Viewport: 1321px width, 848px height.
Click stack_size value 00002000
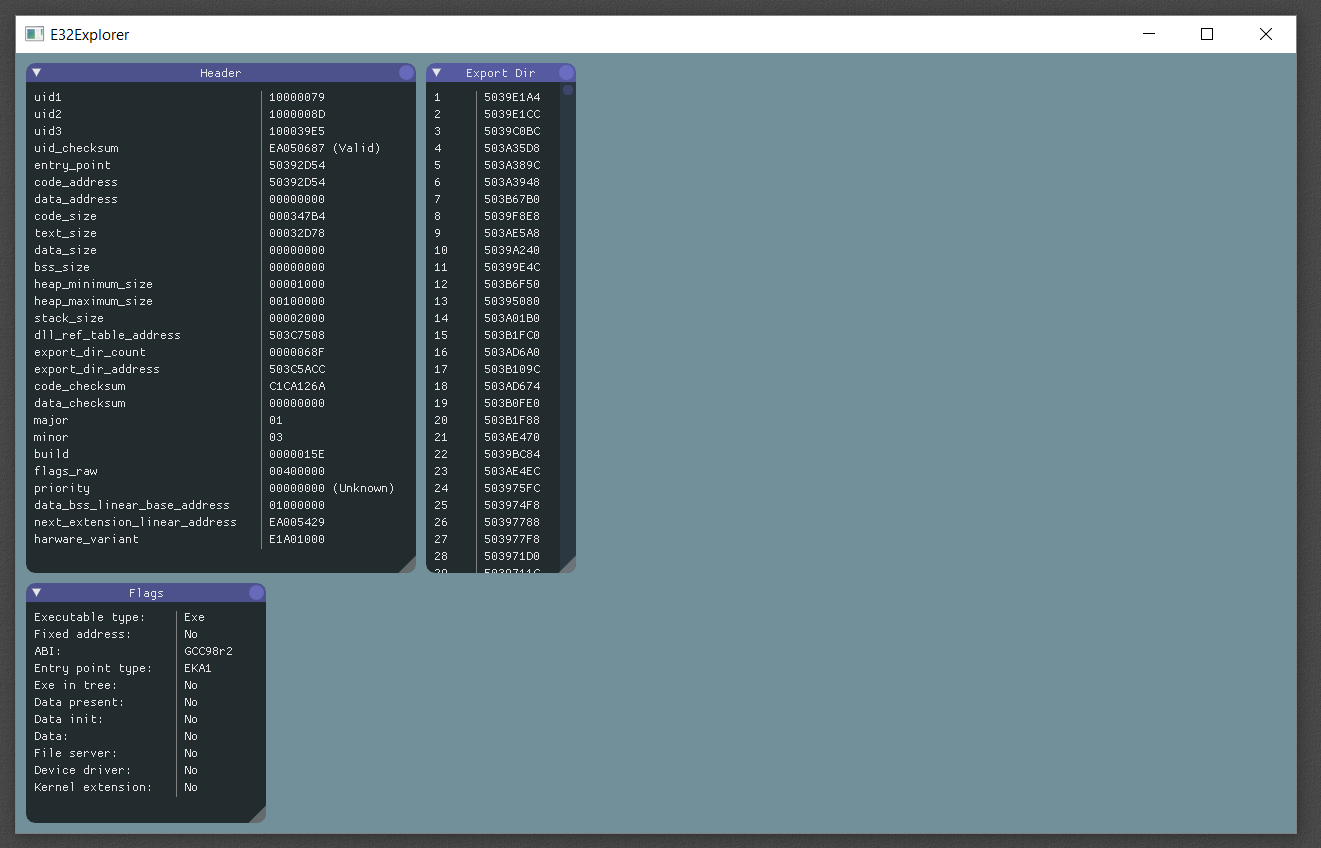click(297, 318)
